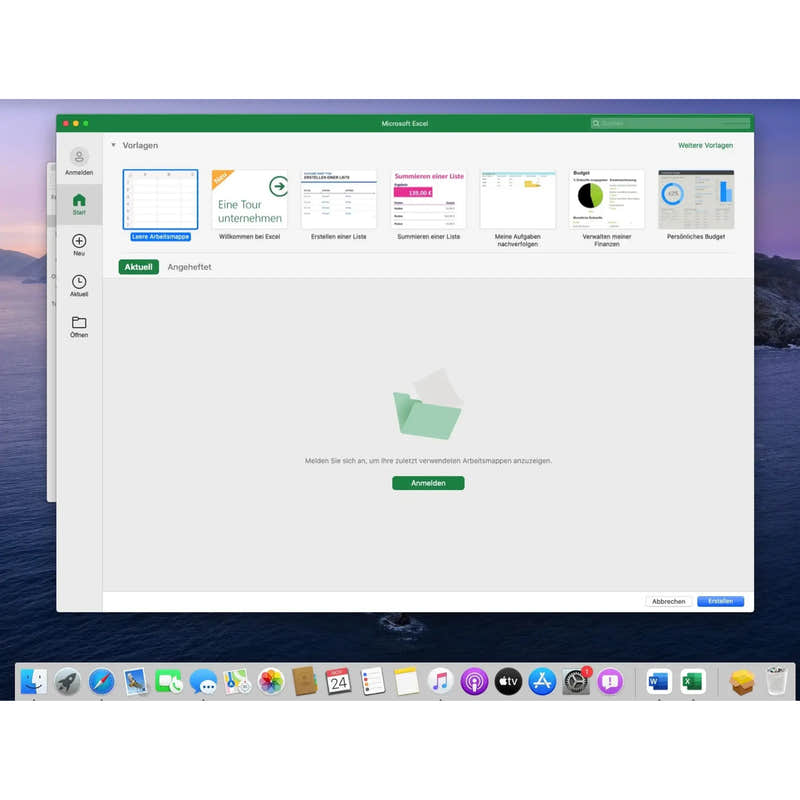
Task: Open Weitere Vorlagen
Action: point(706,145)
